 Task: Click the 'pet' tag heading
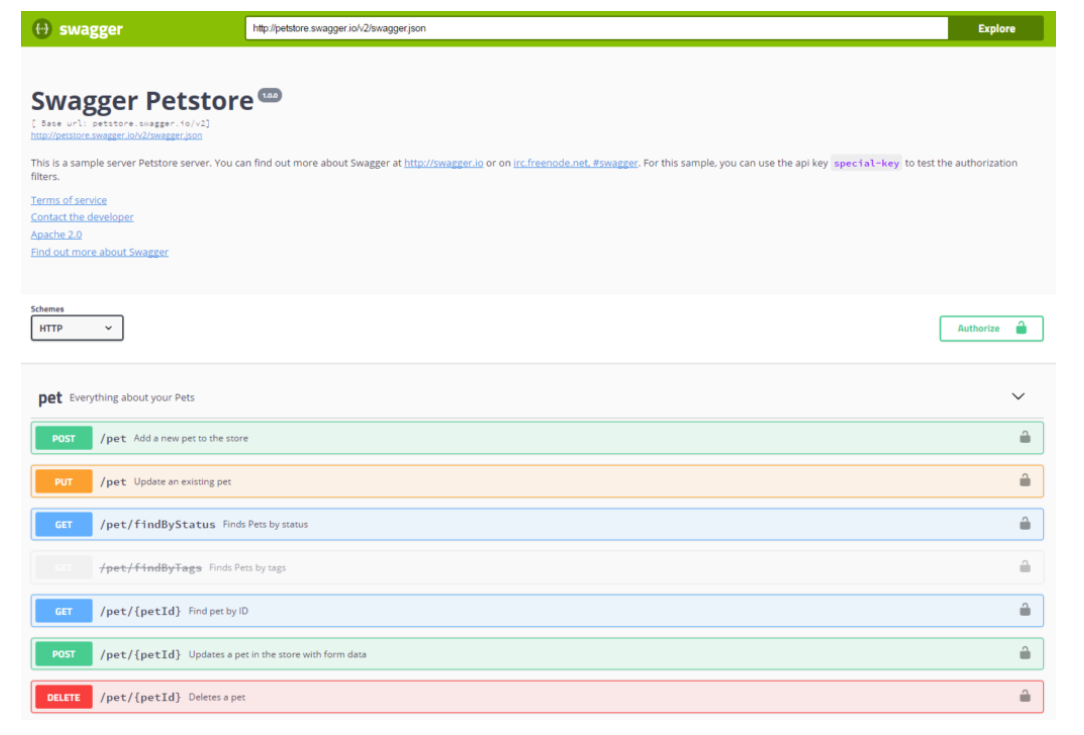(50, 398)
